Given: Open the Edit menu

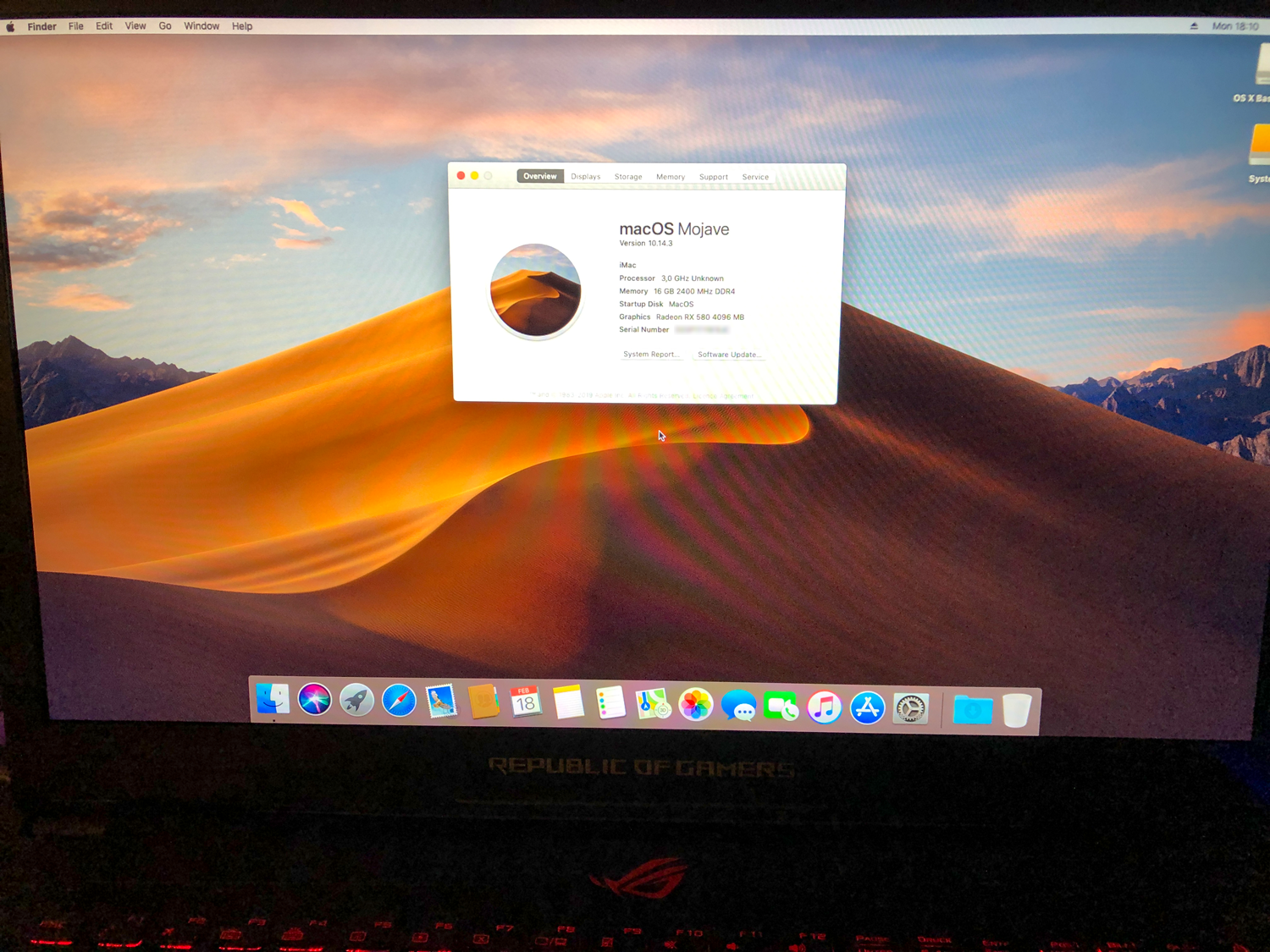Looking at the screenshot, I should pyautogui.click(x=104, y=26).
